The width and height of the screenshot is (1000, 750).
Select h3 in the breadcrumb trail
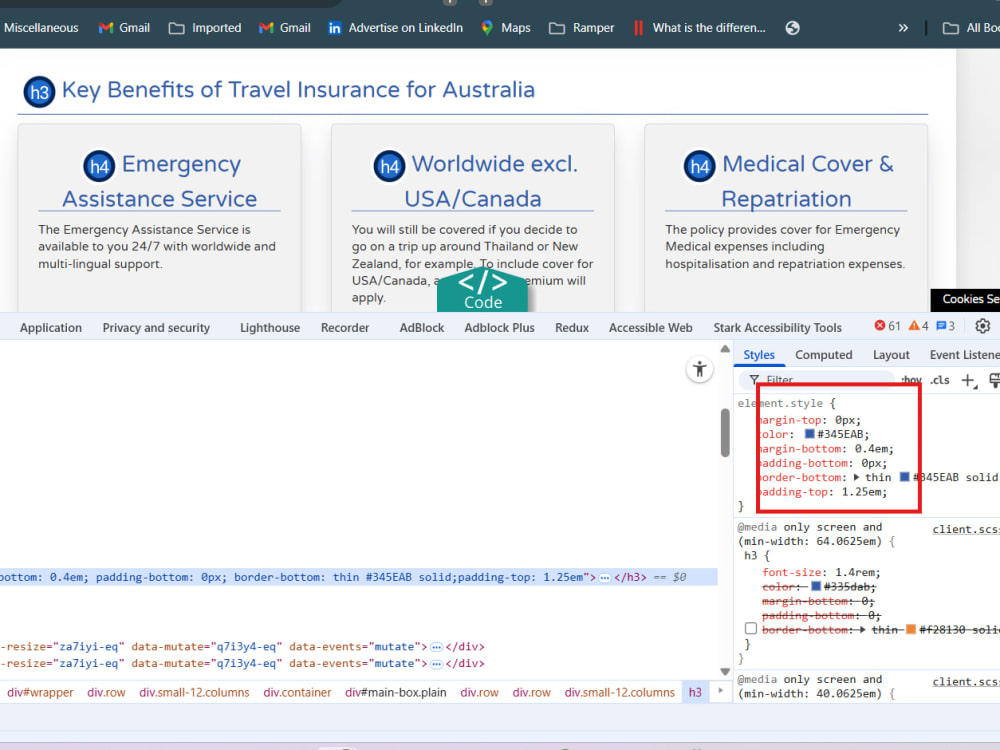point(695,693)
